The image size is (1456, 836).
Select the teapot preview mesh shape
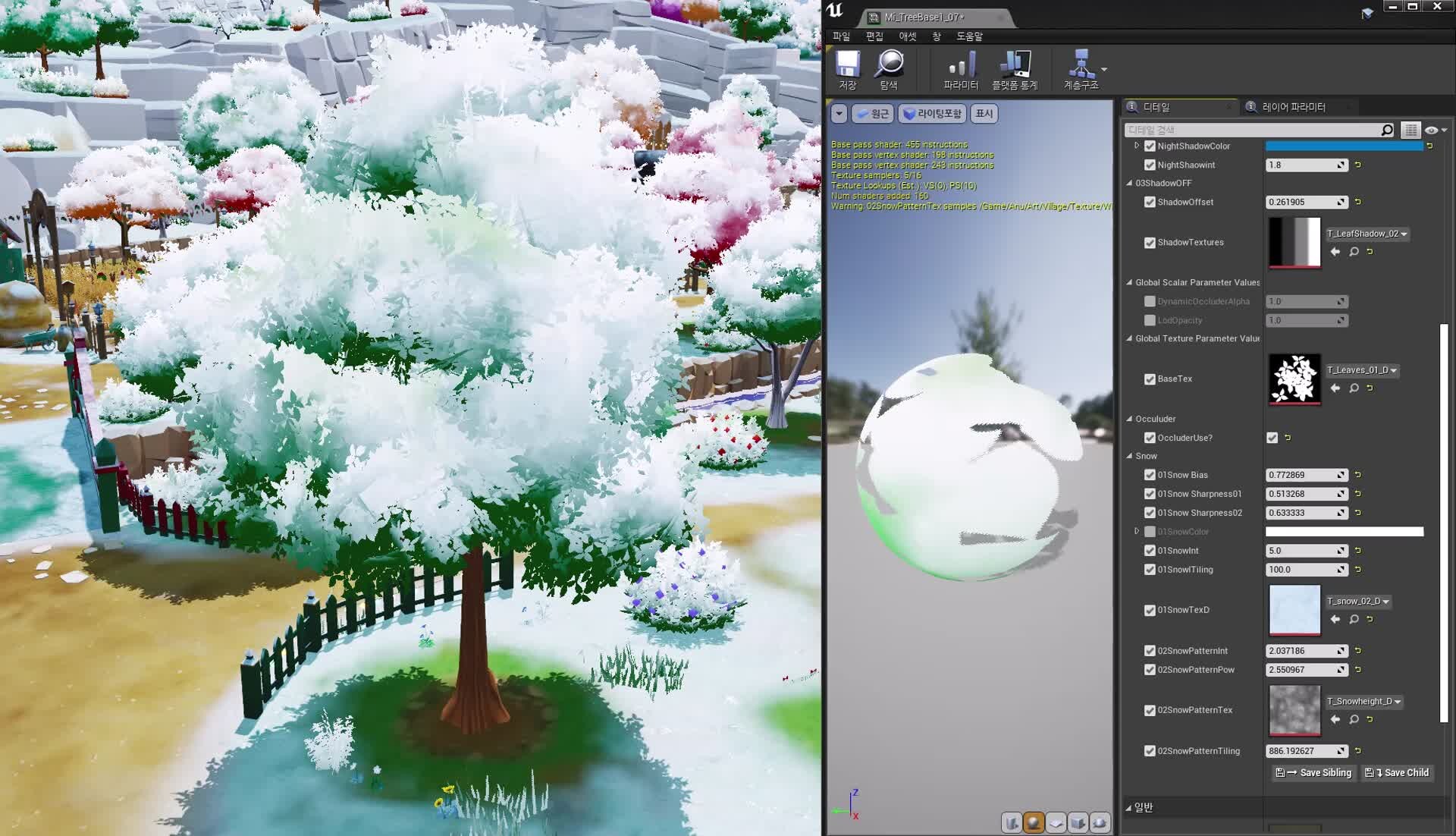[1099, 822]
